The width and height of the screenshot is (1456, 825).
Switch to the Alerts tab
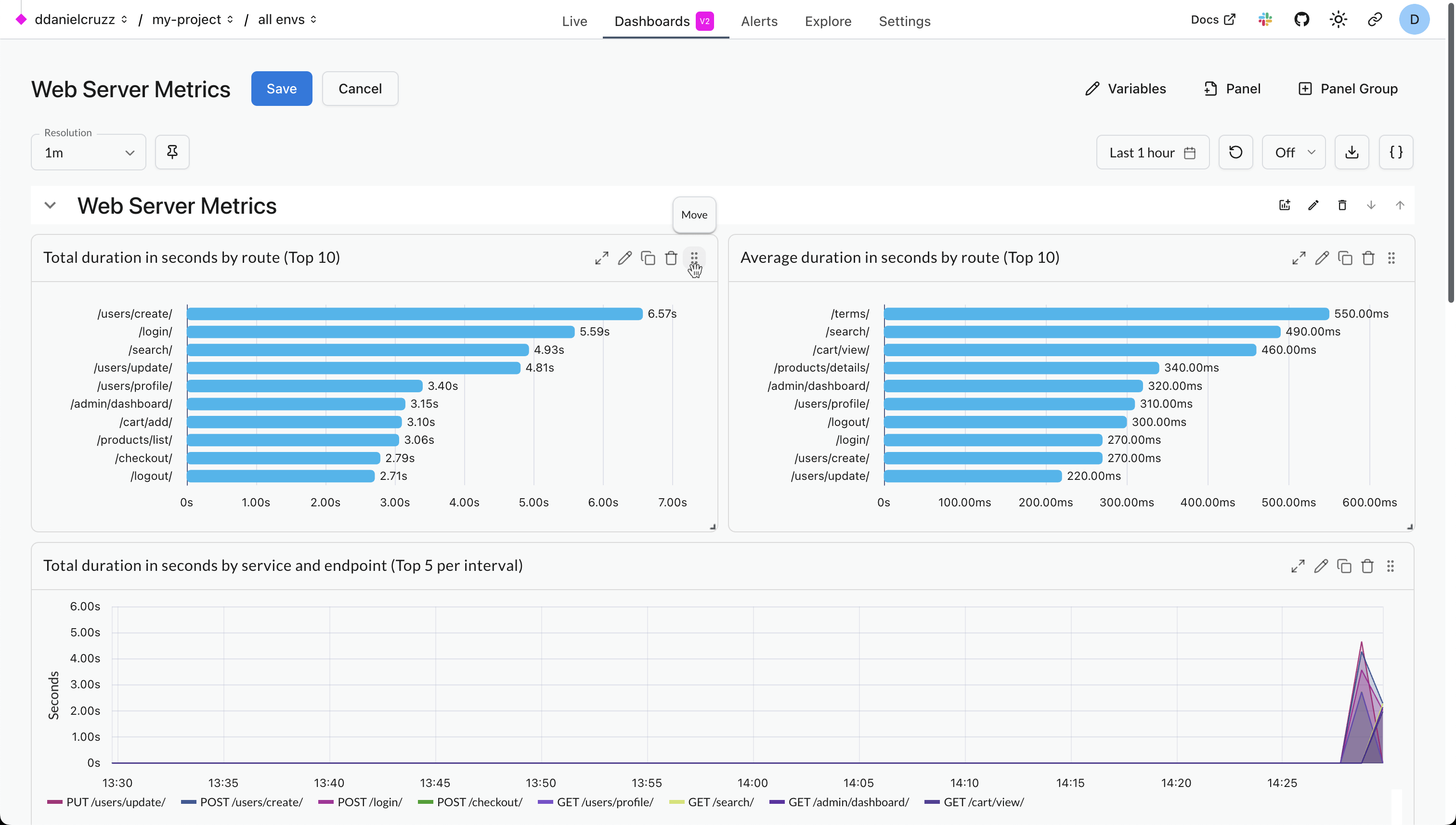pyautogui.click(x=759, y=21)
